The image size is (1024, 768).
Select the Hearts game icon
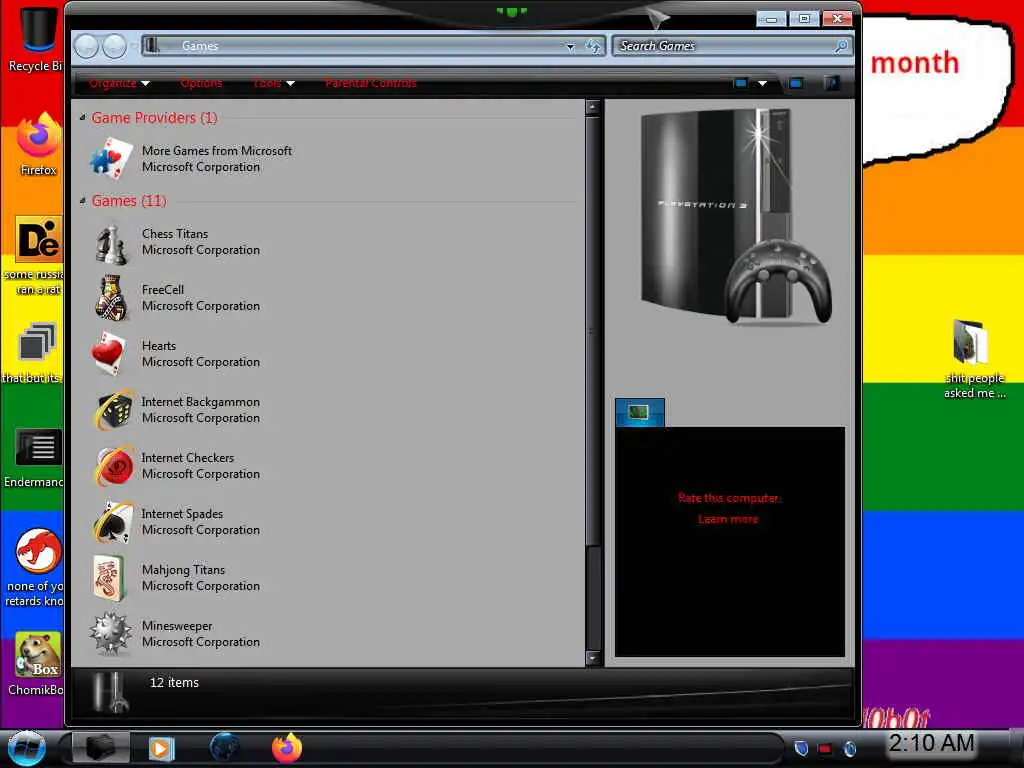(110, 354)
